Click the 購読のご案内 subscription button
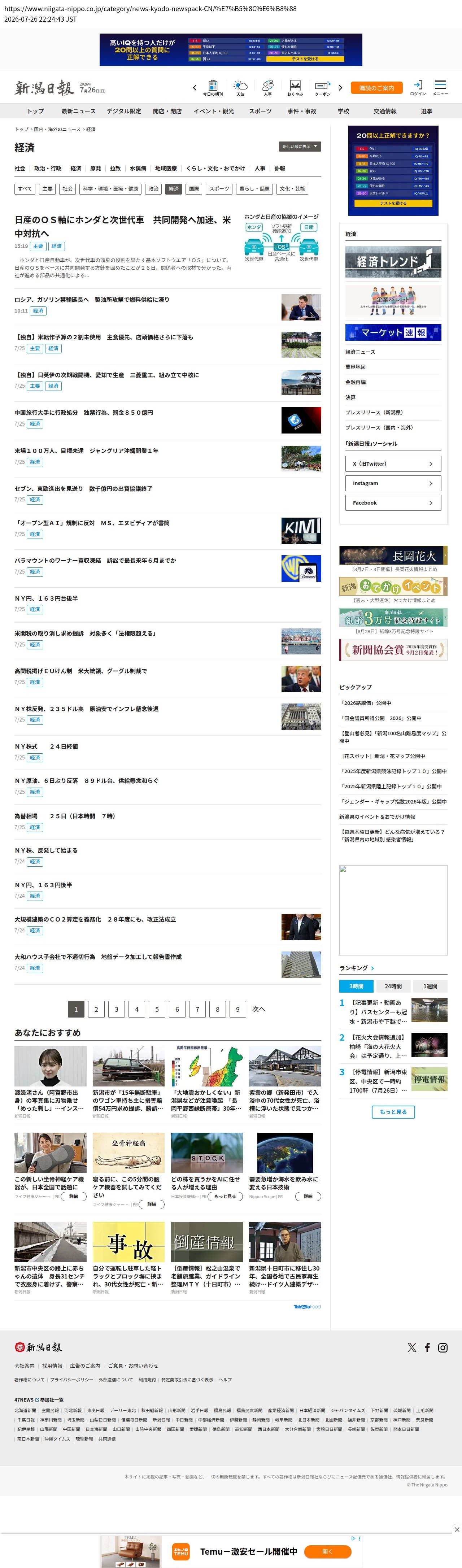462x1568 pixels. [376, 88]
